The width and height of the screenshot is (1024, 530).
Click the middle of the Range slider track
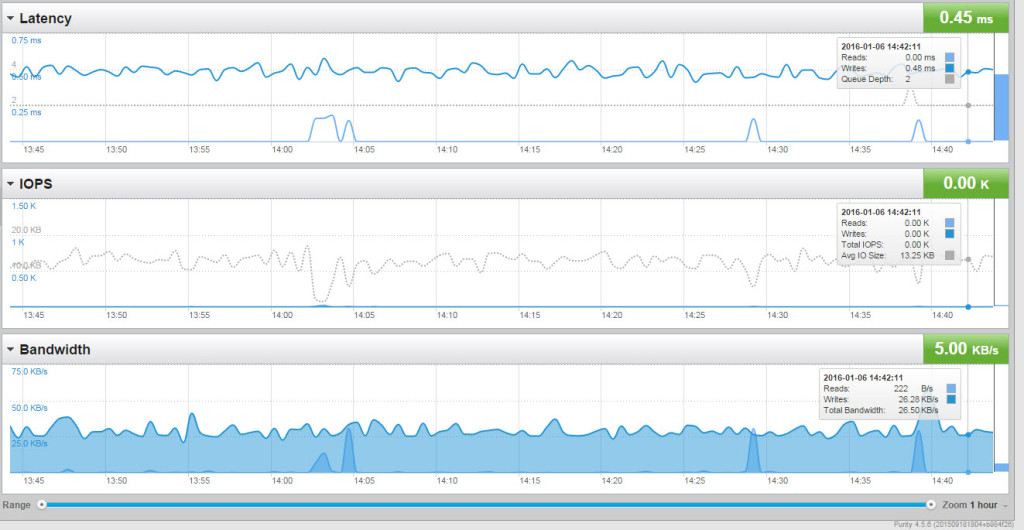coord(487,505)
